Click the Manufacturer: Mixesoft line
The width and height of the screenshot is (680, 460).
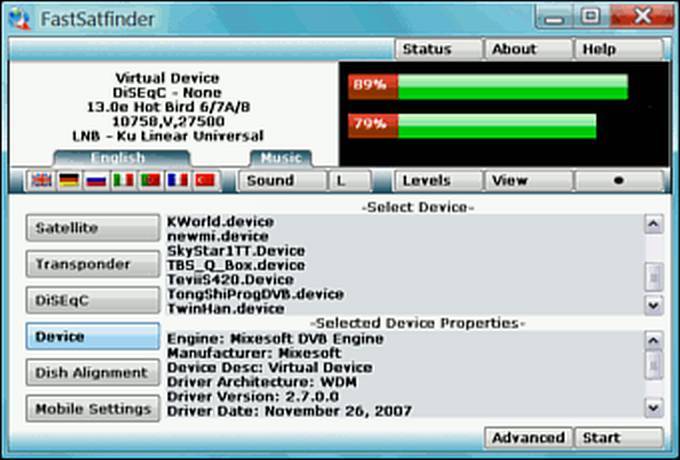pos(254,353)
